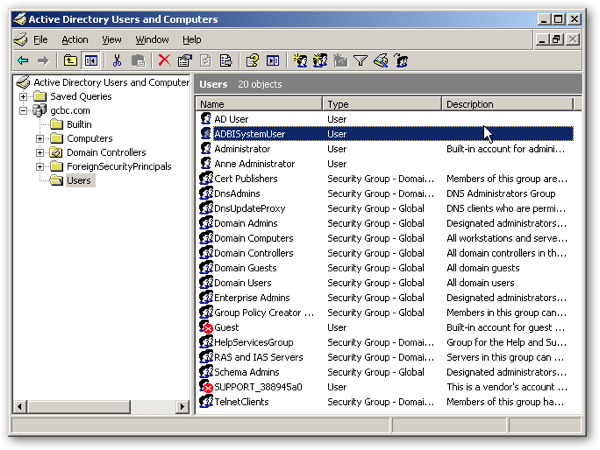Click the Help question mark icon
The width and height of the screenshot is (600, 450).
point(253,60)
